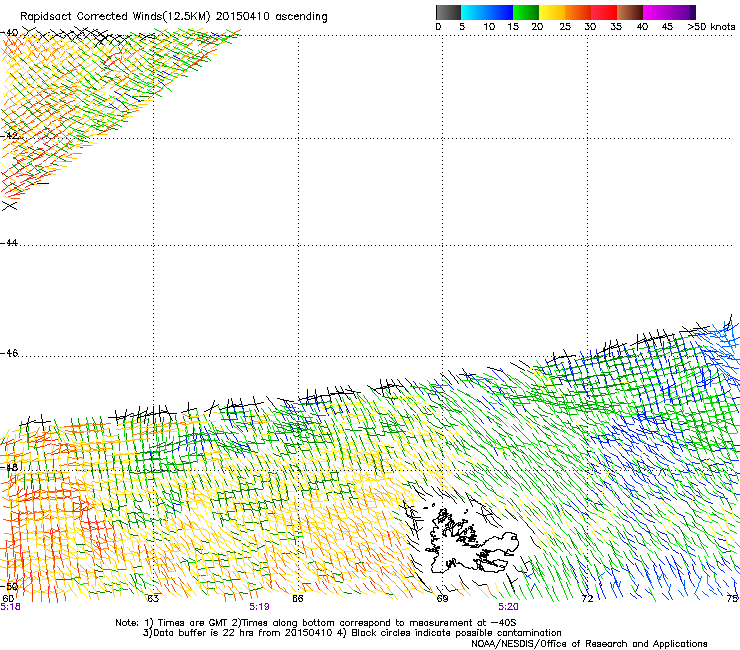This screenshot has width=740, height=650.
Task: Click latitude label -44 on left axis
Action: pos(9,243)
